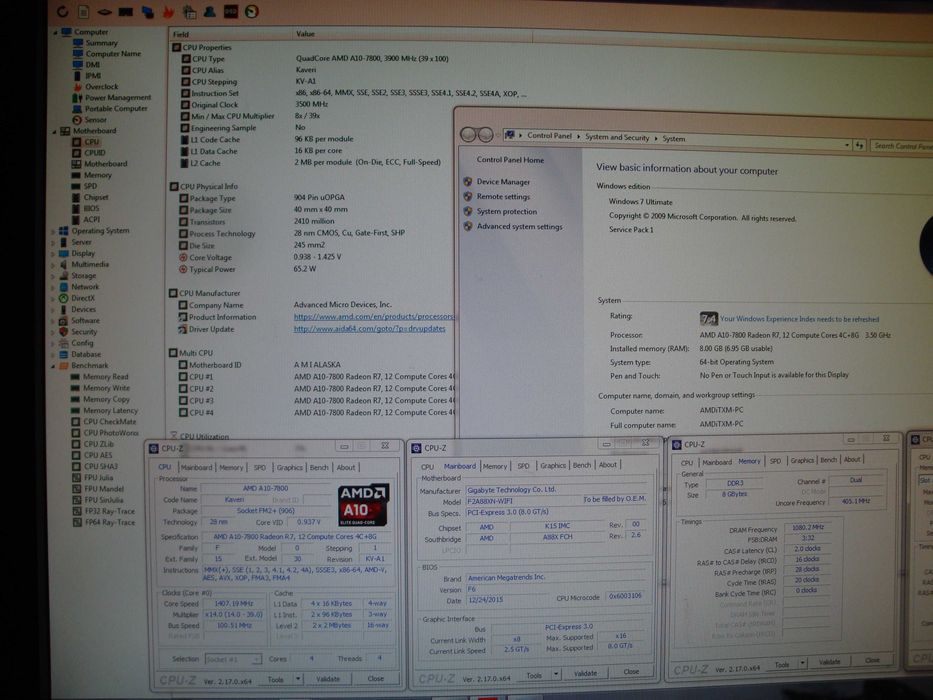Screen dimensions: 933x700
Task: Click Validate in first CPU-Z window
Action: [x=328, y=679]
